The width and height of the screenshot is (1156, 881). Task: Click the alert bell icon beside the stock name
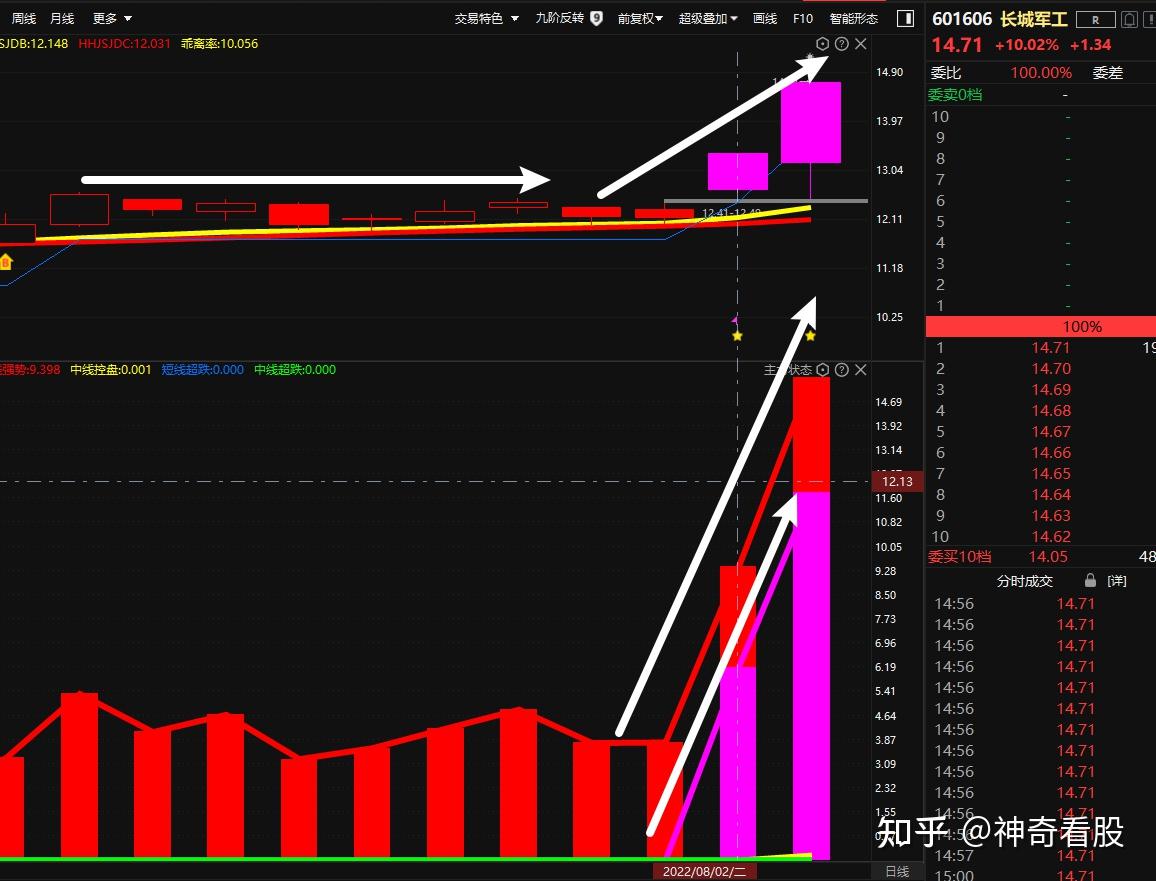click(1129, 19)
